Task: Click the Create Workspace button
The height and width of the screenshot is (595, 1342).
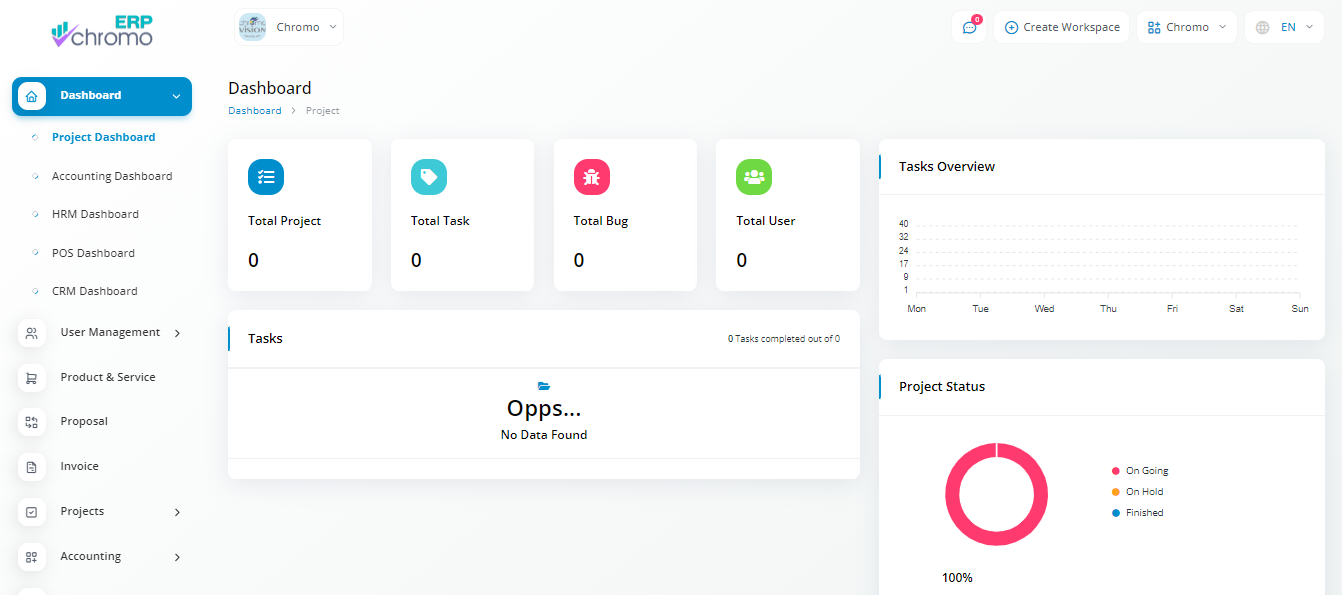Action: point(1061,27)
